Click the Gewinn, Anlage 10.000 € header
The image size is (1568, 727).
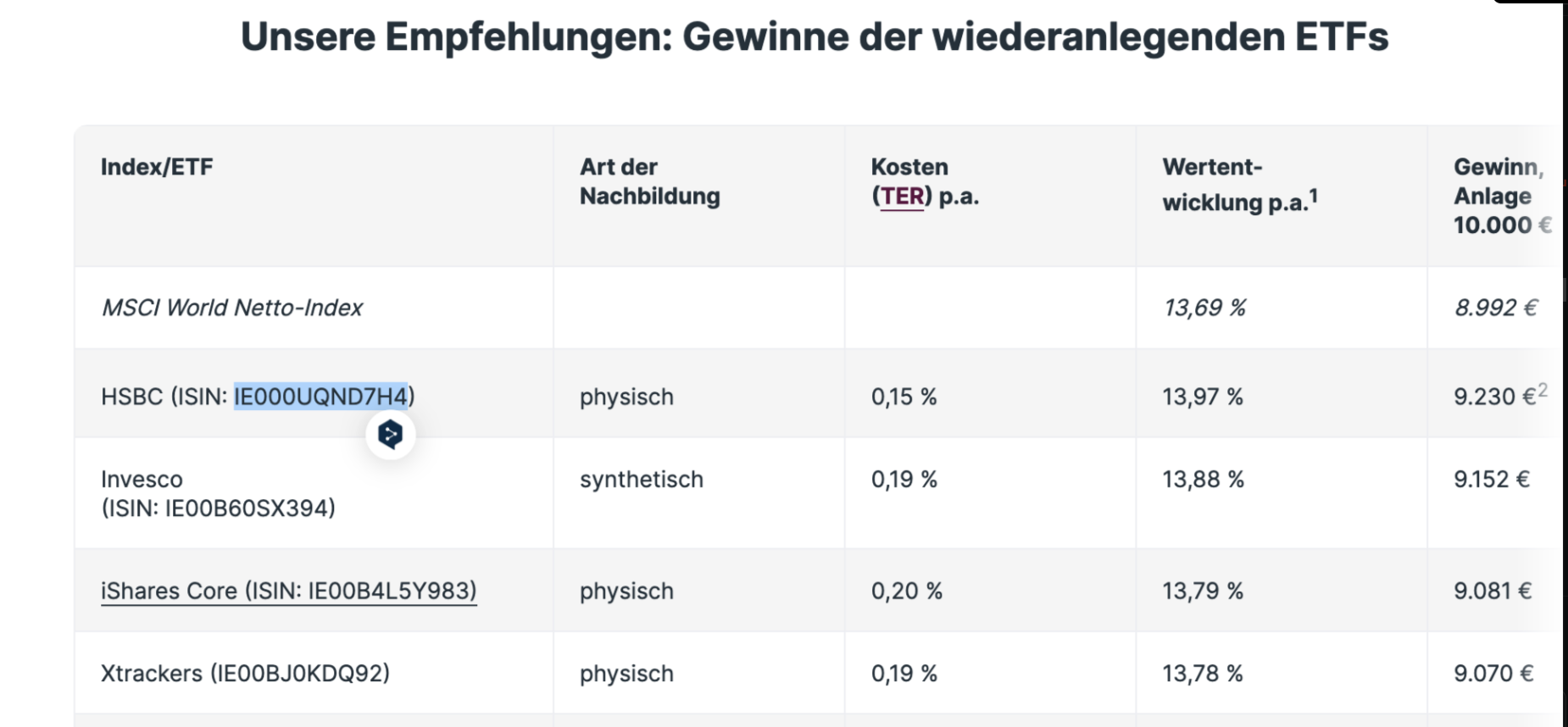pos(1498,196)
